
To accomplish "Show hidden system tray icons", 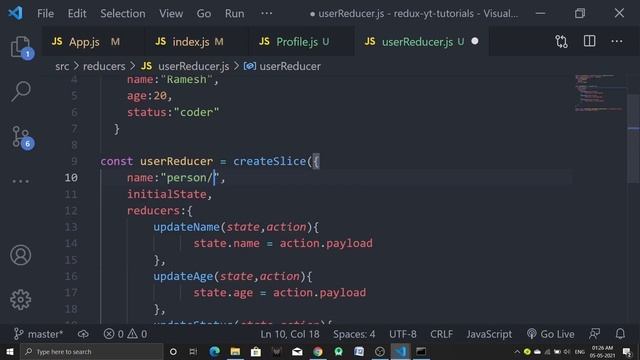I will 517,351.
